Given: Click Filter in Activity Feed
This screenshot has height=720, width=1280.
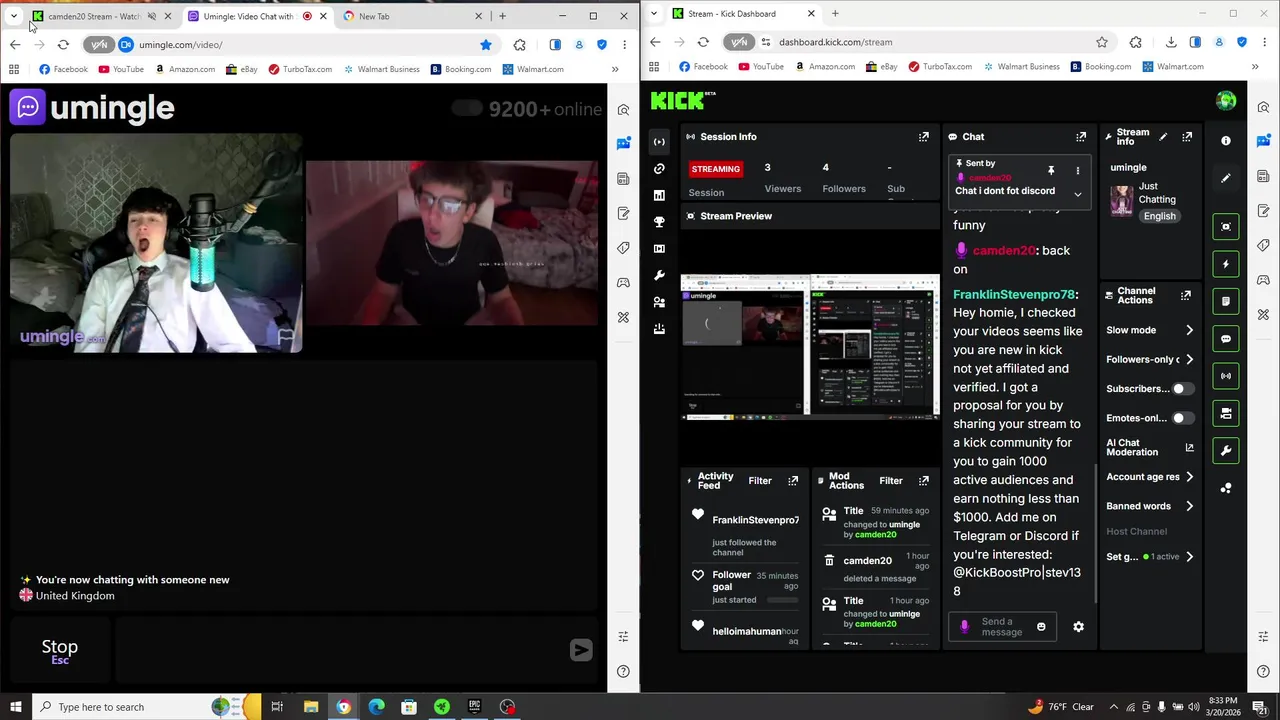Looking at the screenshot, I should coord(760,481).
